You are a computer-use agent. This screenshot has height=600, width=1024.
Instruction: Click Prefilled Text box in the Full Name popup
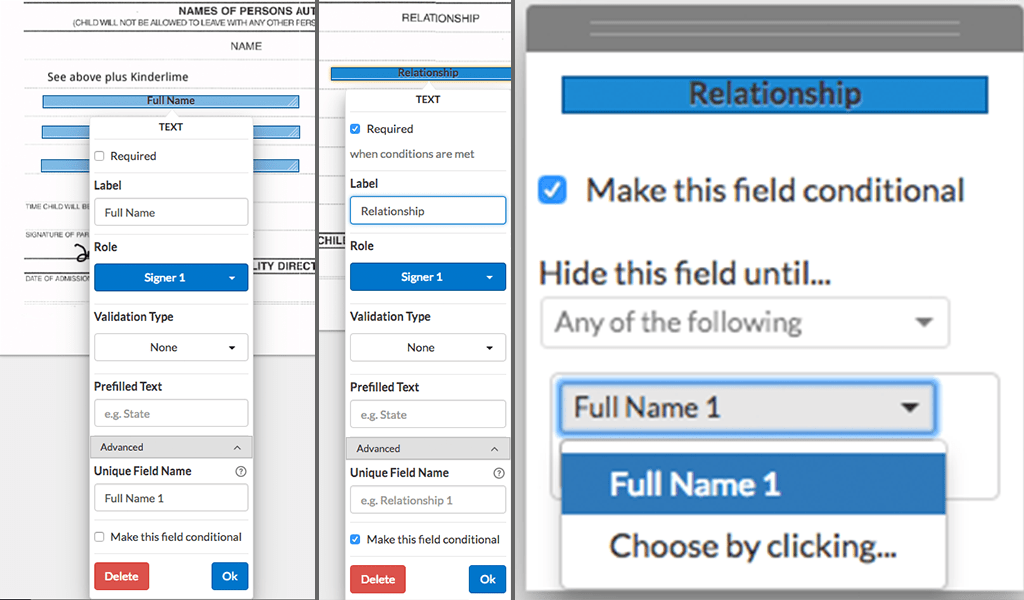[x=171, y=414]
